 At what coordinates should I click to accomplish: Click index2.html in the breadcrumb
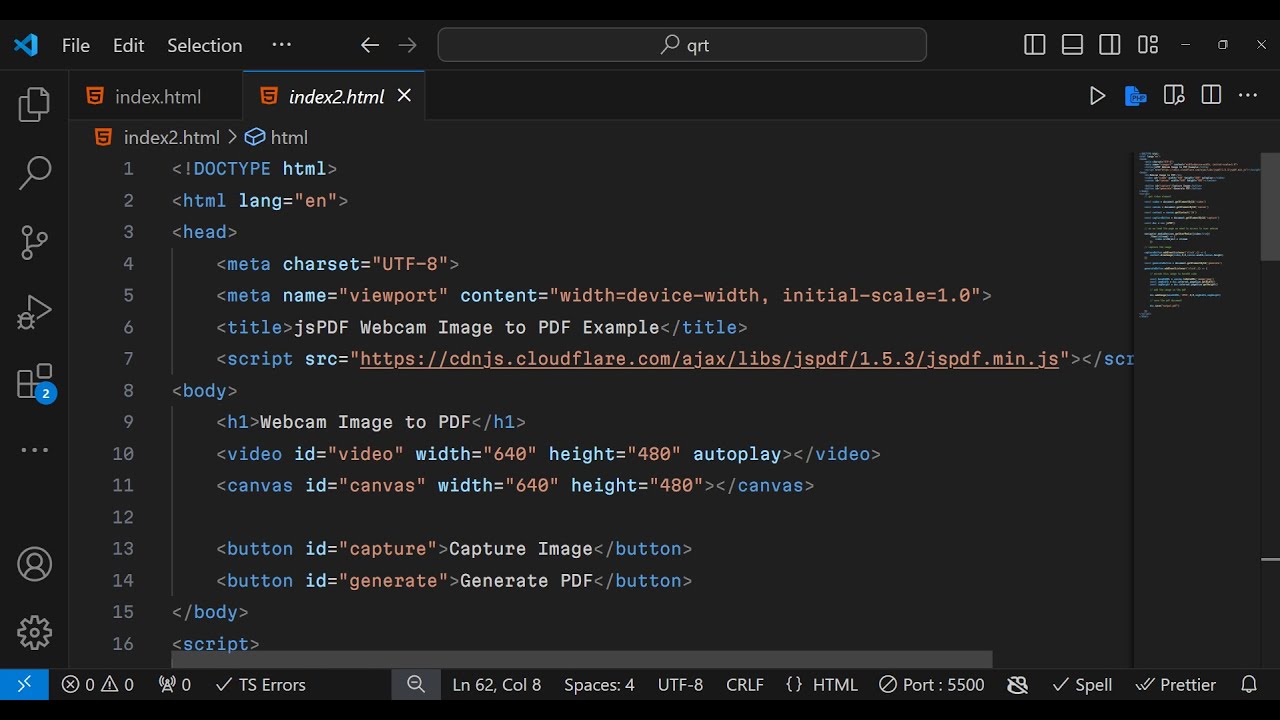tap(171, 138)
